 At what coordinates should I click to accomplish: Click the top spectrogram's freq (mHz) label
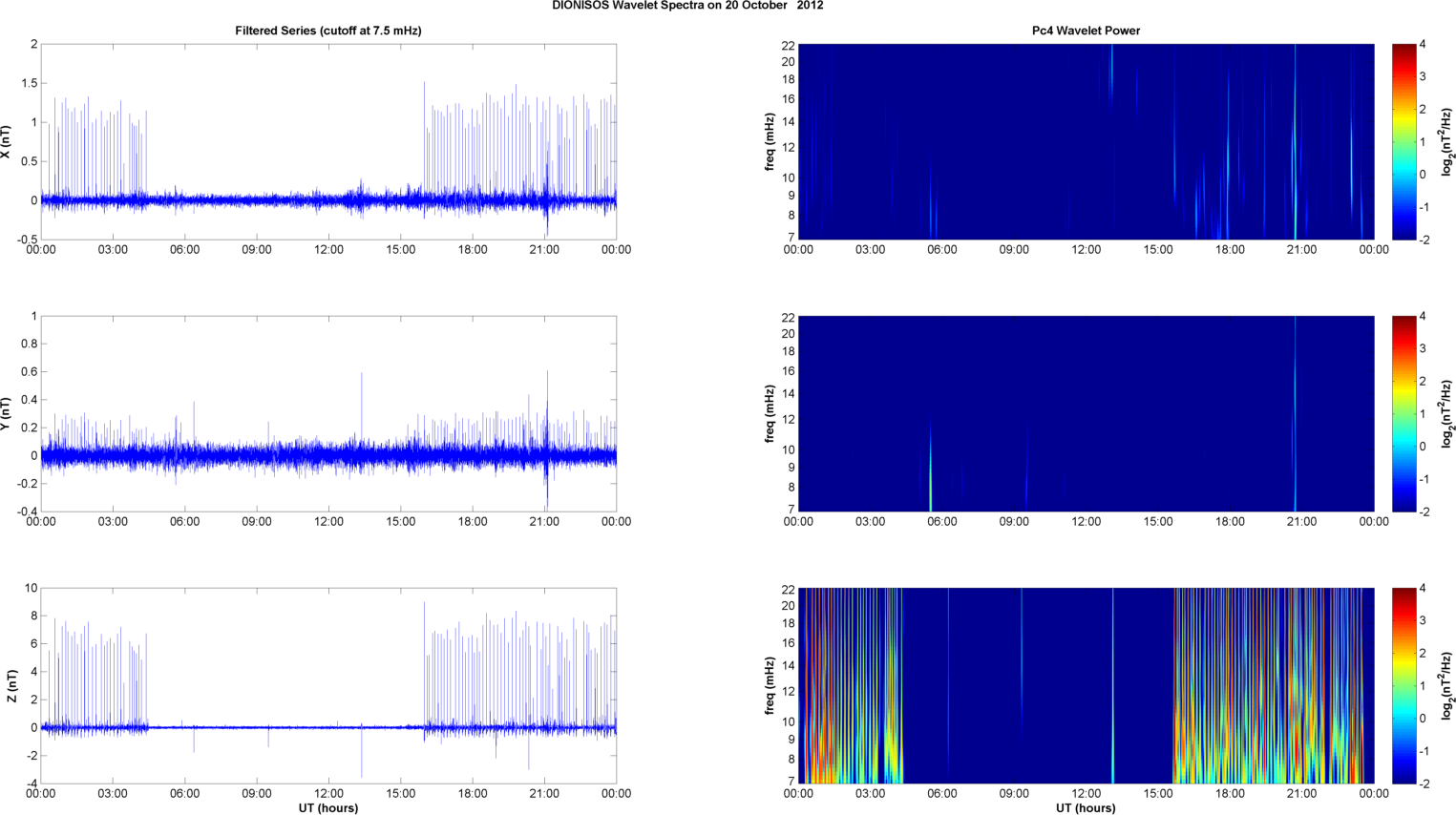770,141
